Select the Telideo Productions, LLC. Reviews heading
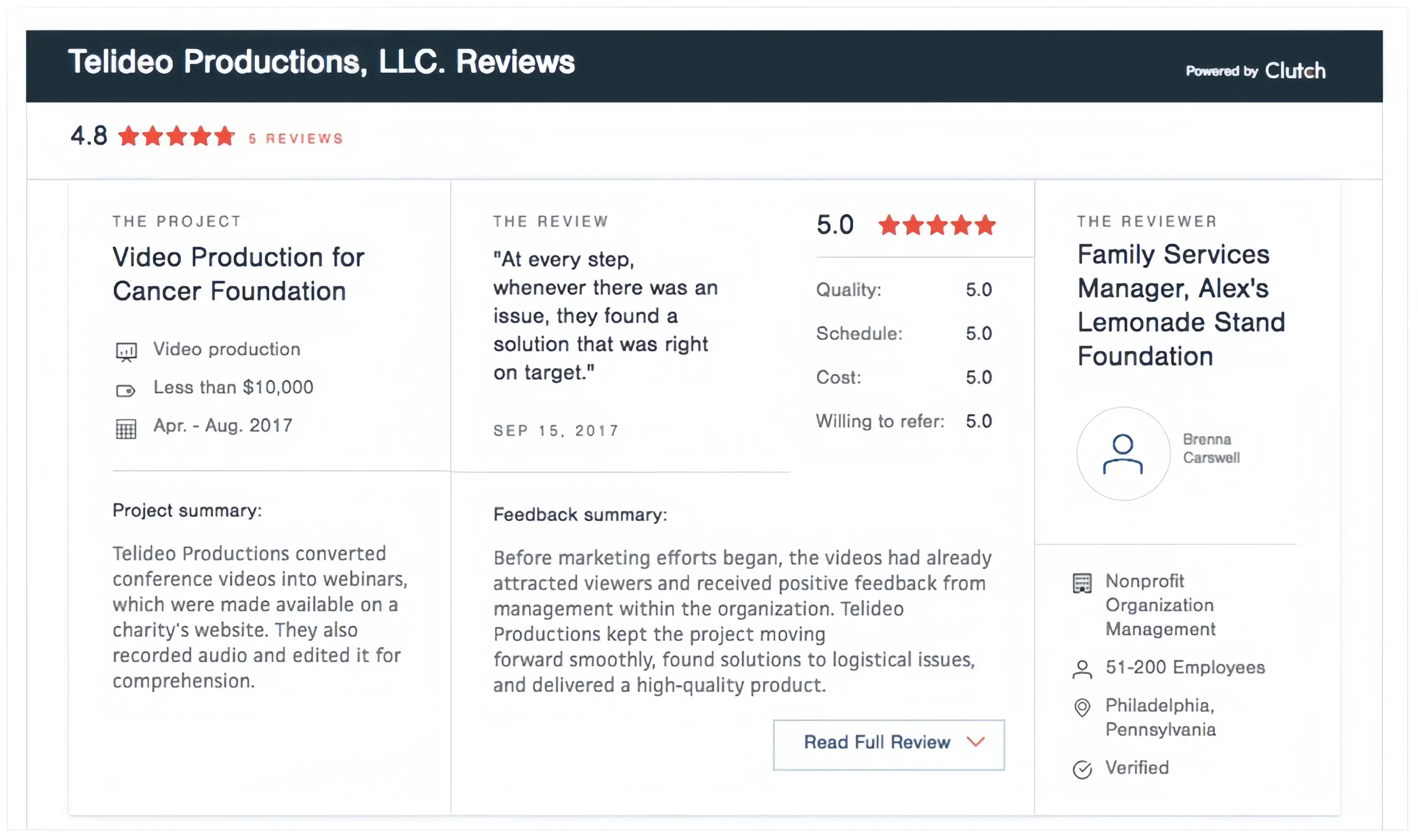1418x840 pixels. [321, 62]
